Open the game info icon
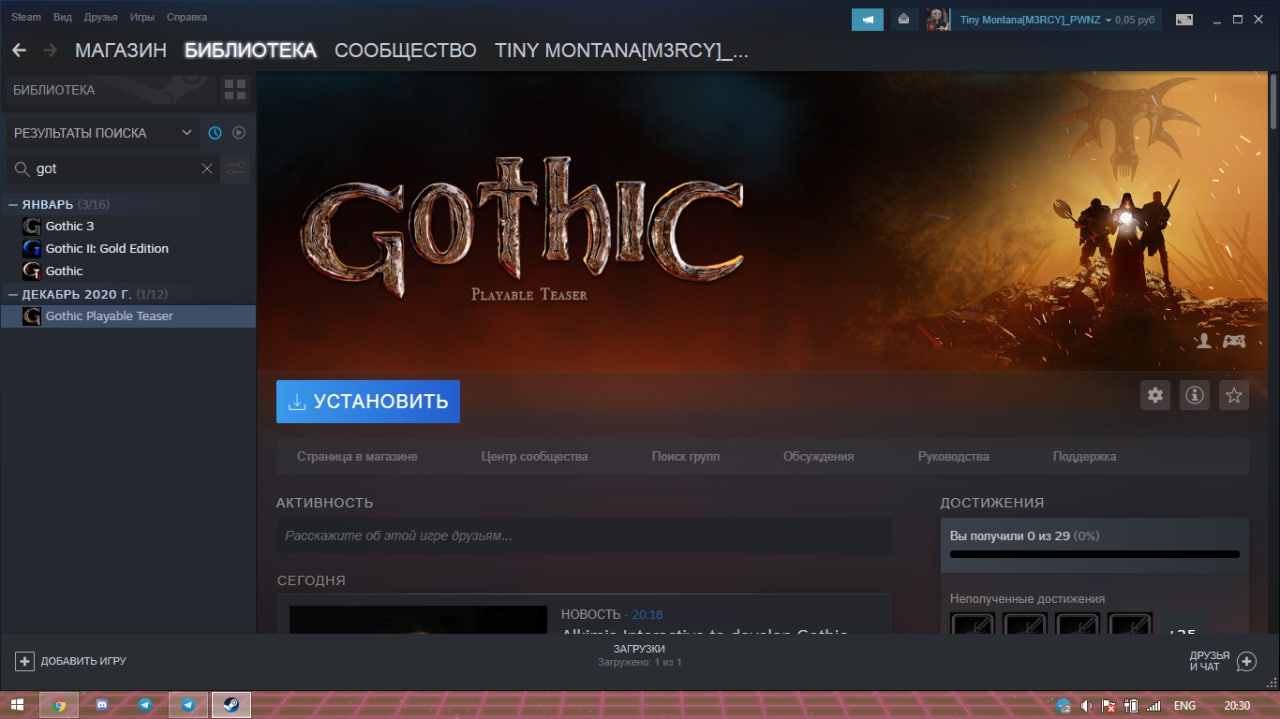This screenshot has height=719, width=1280. pos(1194,395)
